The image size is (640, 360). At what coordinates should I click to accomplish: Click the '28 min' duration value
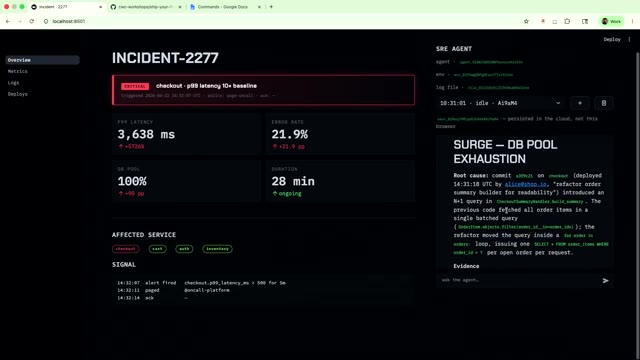point(293,181)
